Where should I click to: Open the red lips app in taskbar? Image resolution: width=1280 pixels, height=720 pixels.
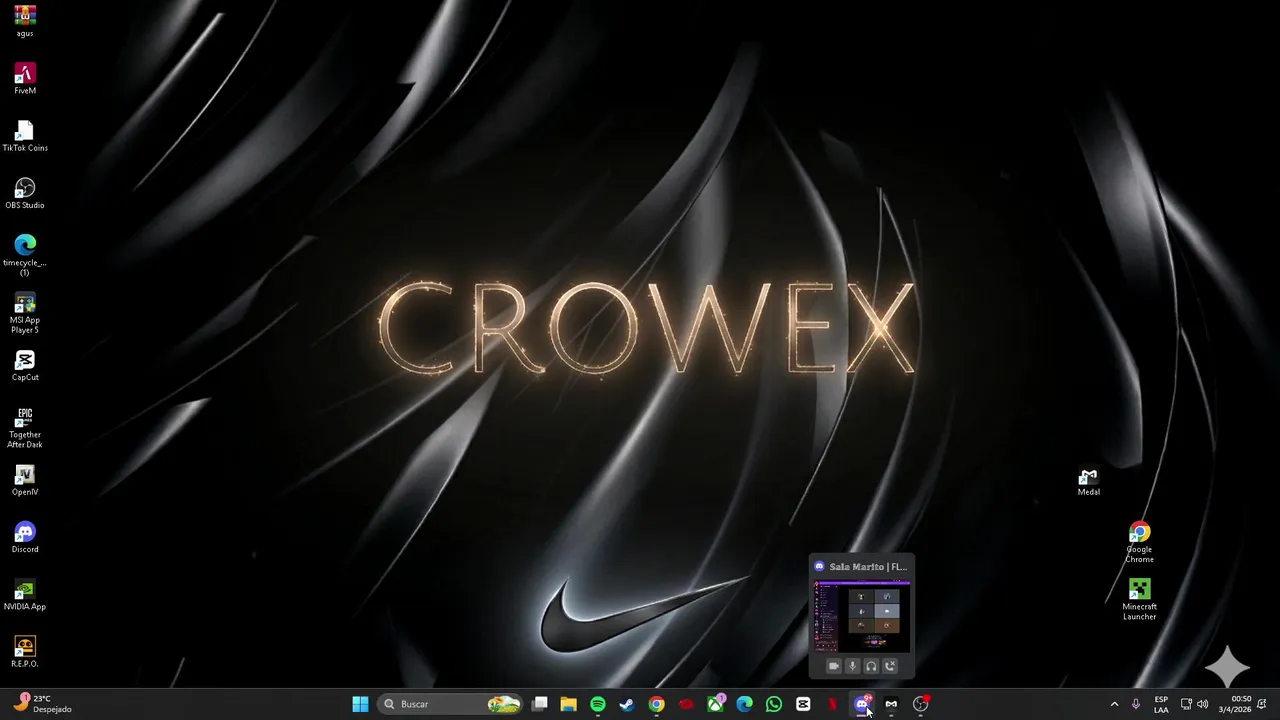point(686,704)
